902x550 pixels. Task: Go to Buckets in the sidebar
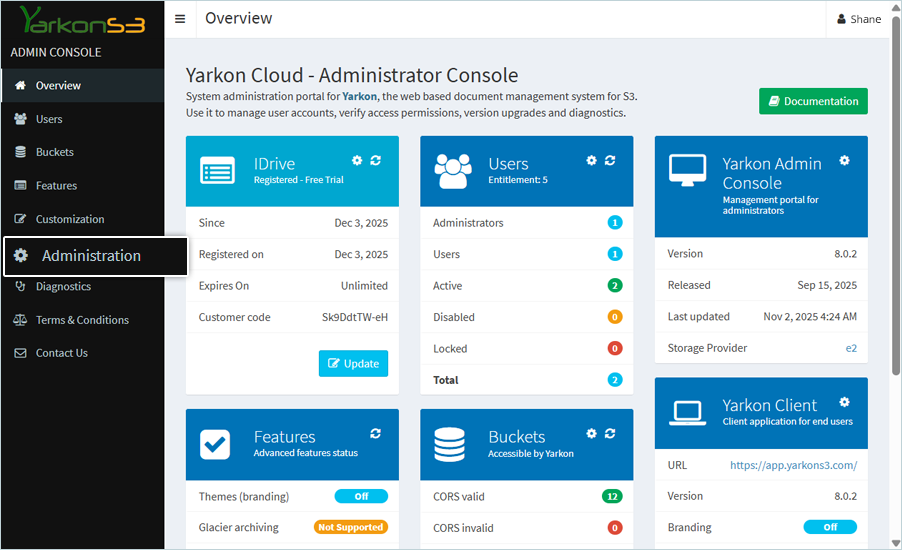pos(54,152)
